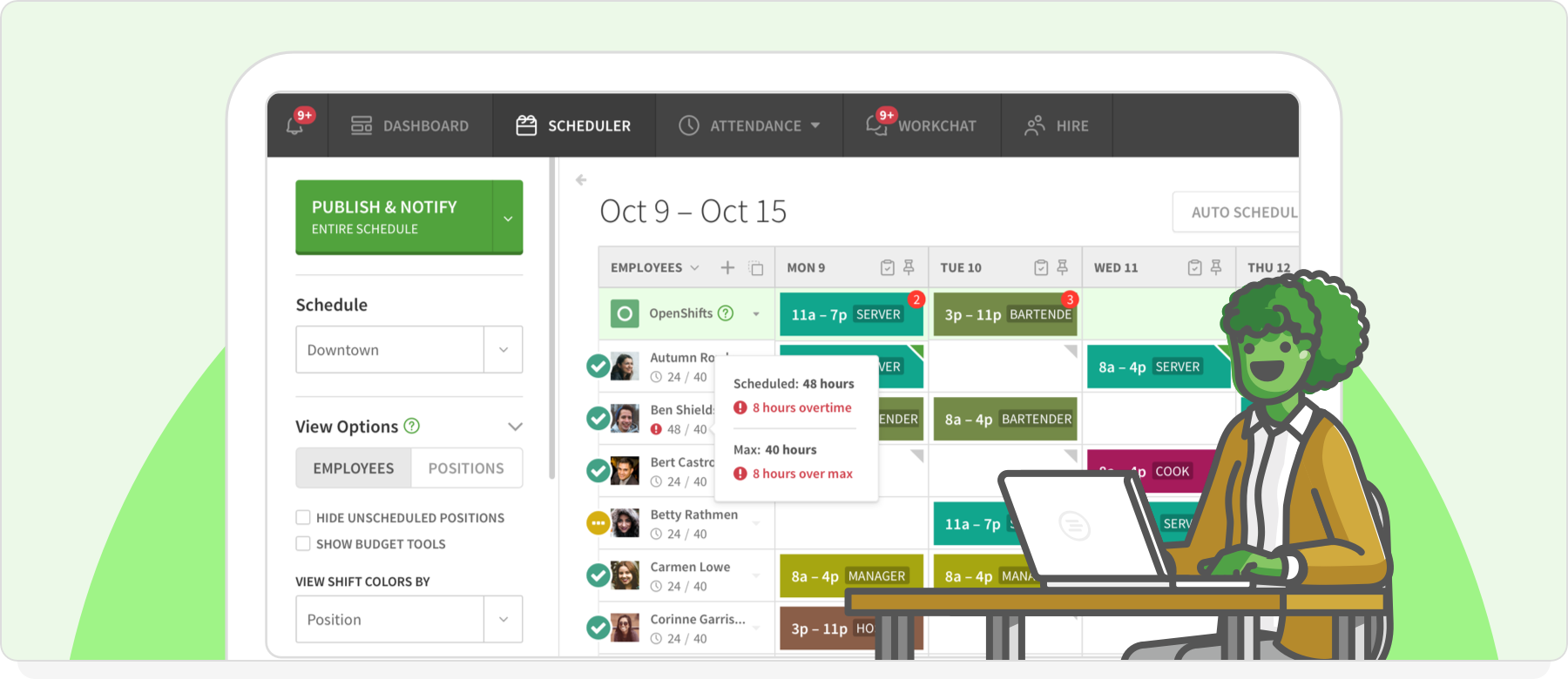Click the sidebar vertical scrollbar
1568x679 pixels.
(551, 319)
